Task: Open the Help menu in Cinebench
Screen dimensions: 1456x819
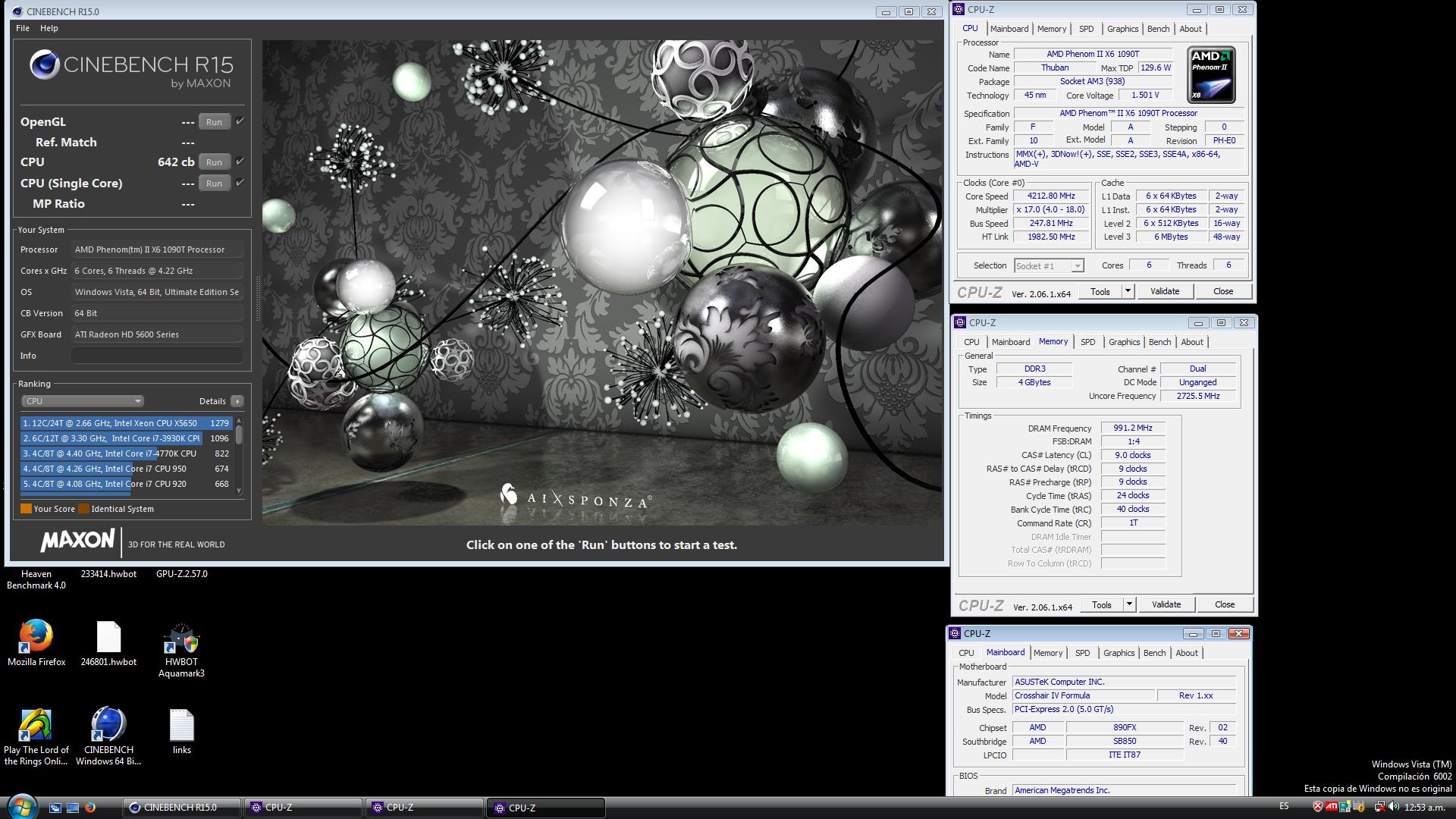Action: pyautogui.click(x=49, y=28)
